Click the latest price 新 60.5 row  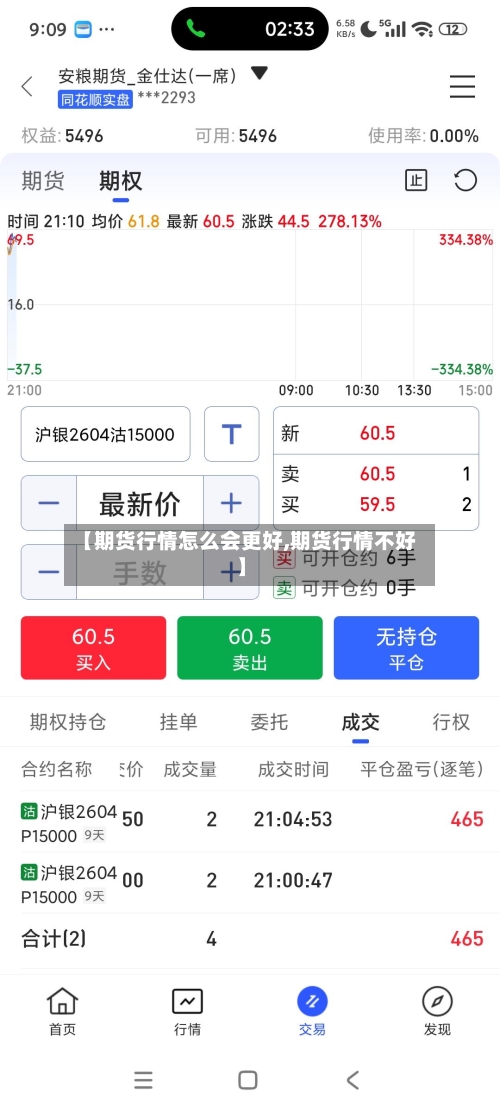click(x=376, y=433)
